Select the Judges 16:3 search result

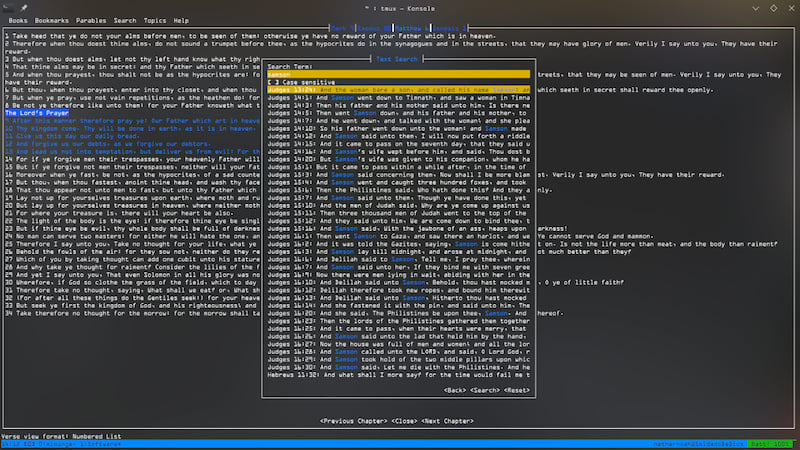pyautogui.click(x=398, y=252)
